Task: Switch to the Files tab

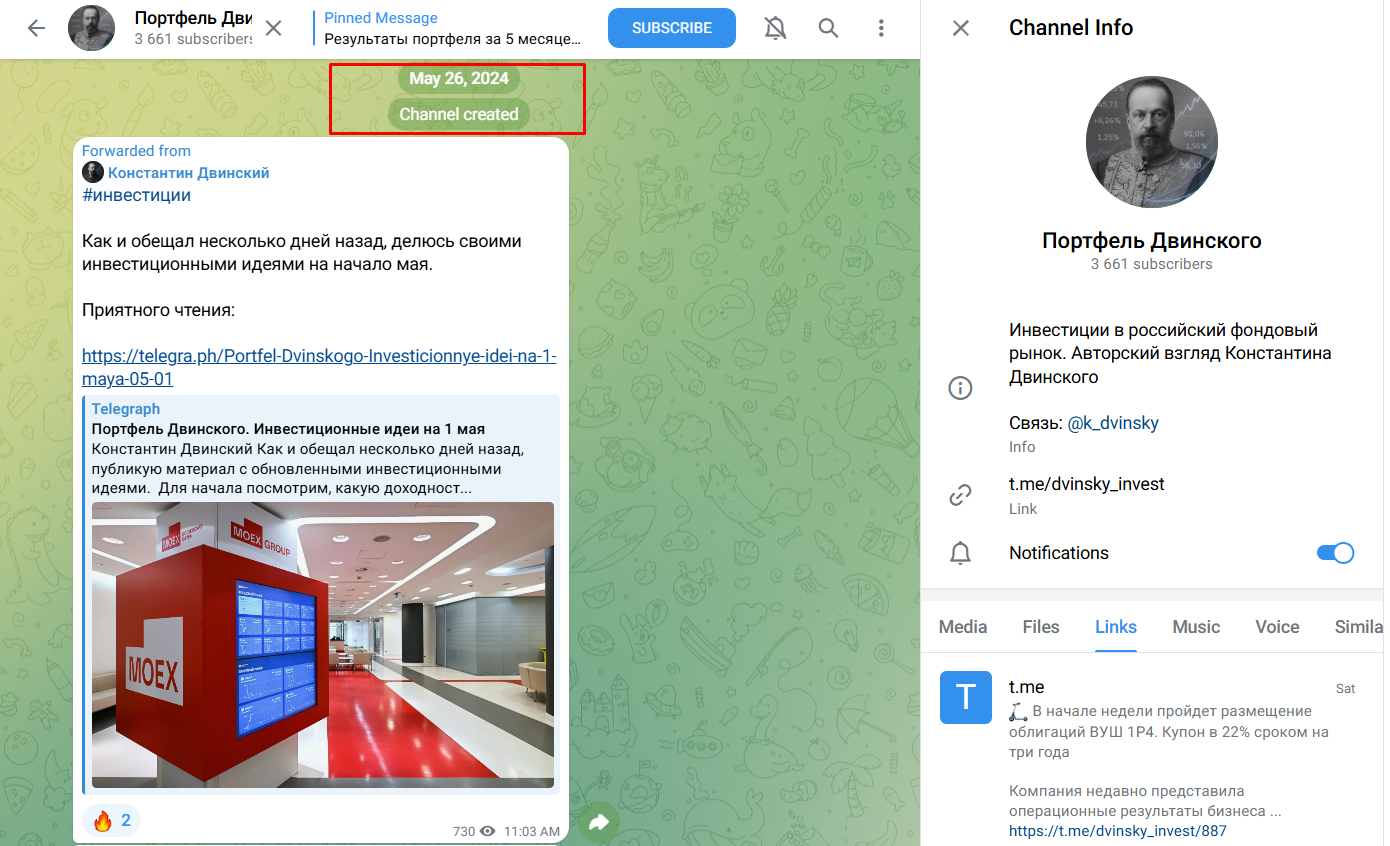Action: (x=1041, y=627)
